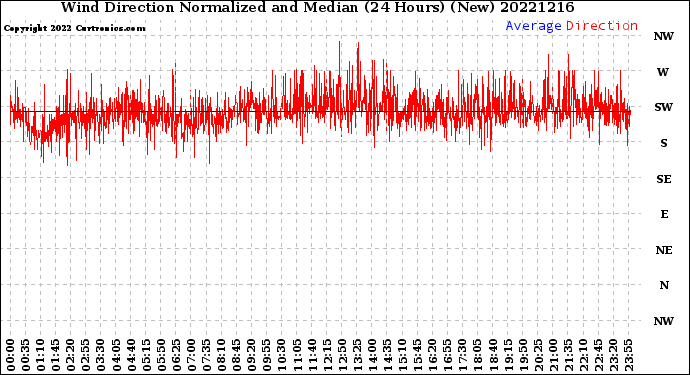Click the '02:20' time axis label
Screen dimensions: 690x375
click(71, 355)
